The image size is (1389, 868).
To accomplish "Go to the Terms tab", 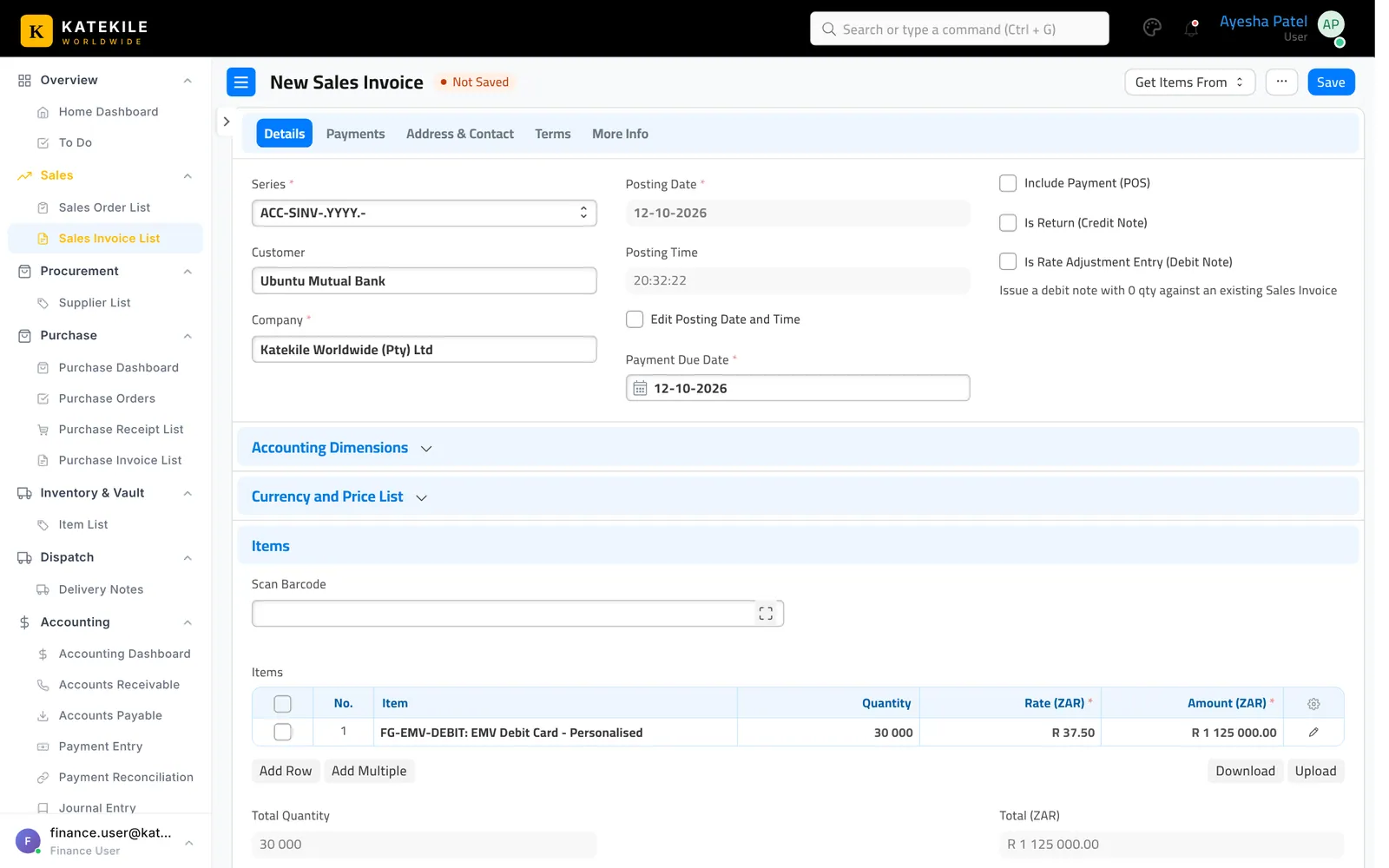I will click(553, 134).
